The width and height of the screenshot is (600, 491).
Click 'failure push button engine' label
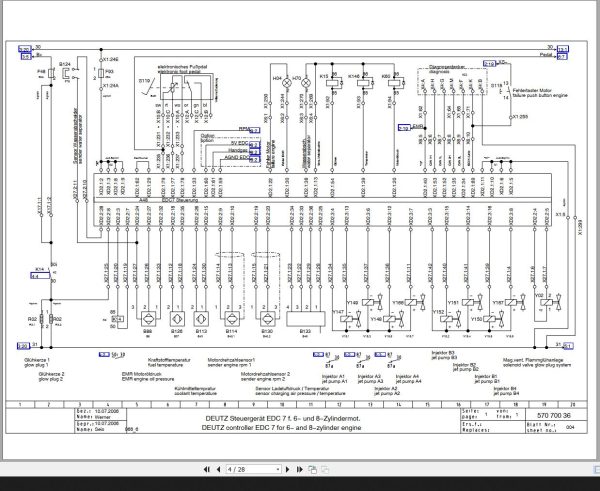point(540,96)
